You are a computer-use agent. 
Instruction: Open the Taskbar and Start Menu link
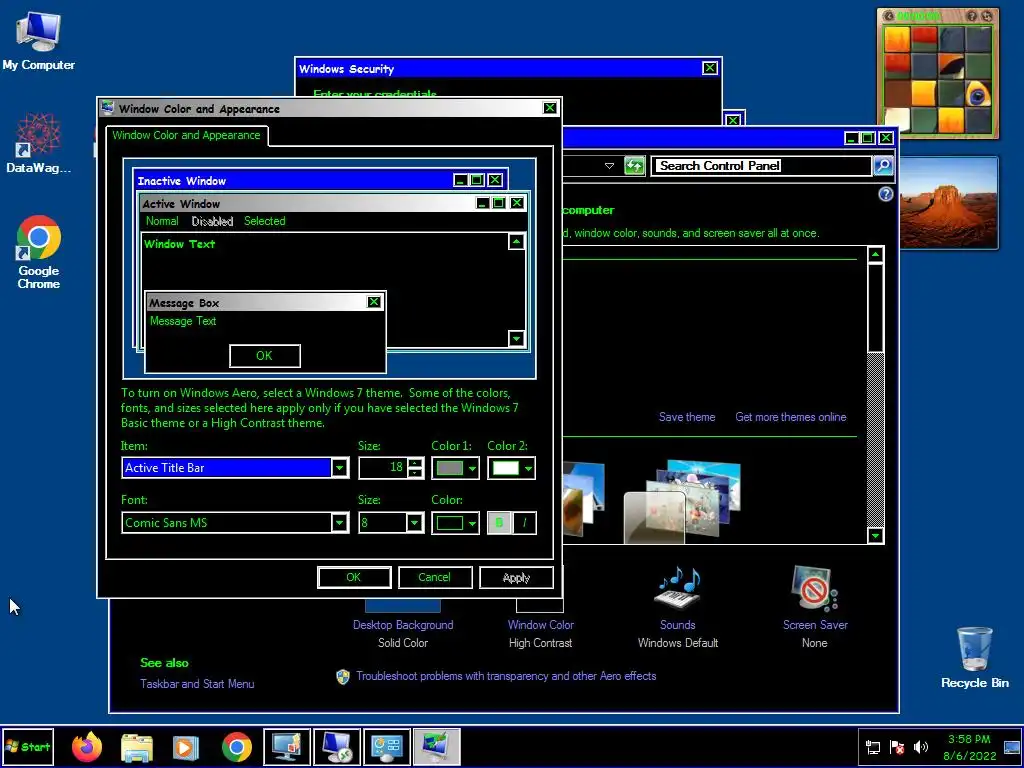197,684
